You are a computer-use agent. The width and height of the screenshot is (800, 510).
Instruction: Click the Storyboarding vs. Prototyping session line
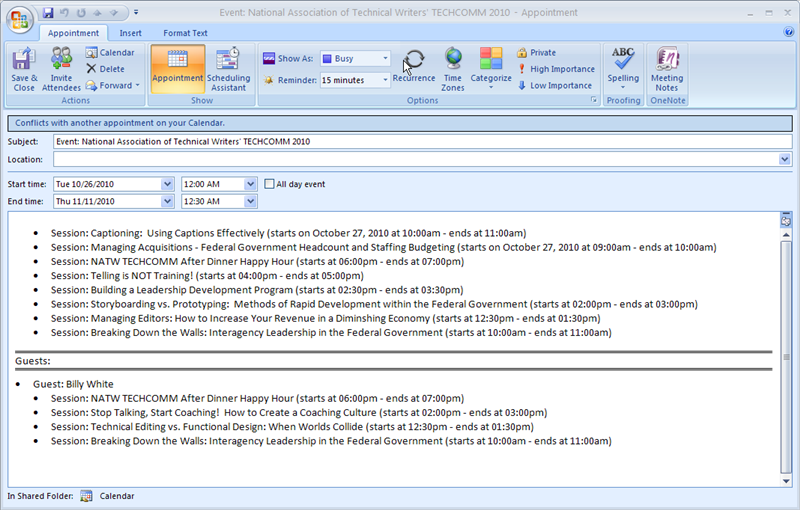[374, 304]
